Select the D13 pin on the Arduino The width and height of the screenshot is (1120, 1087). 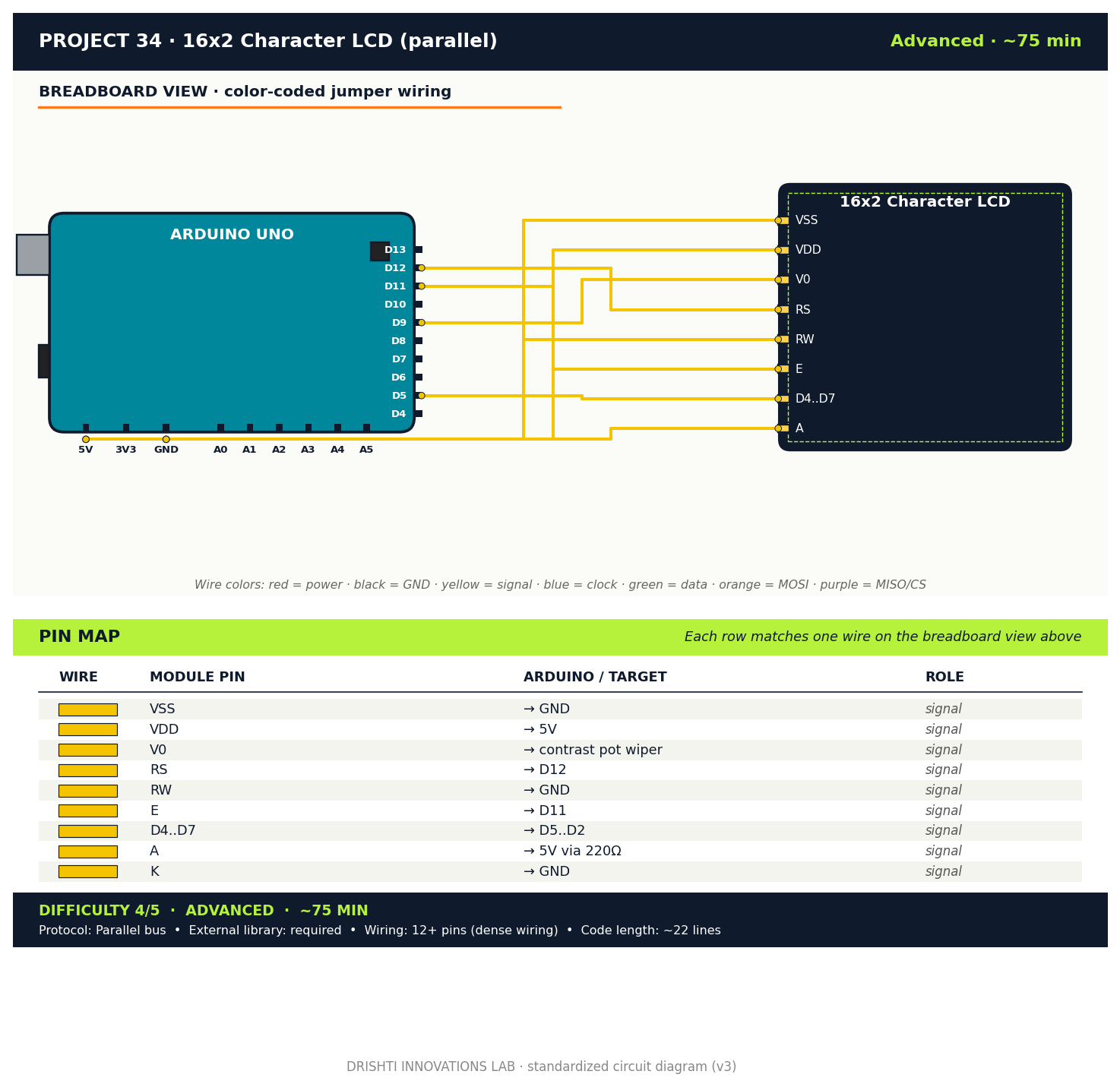click(x=397, y=249)
